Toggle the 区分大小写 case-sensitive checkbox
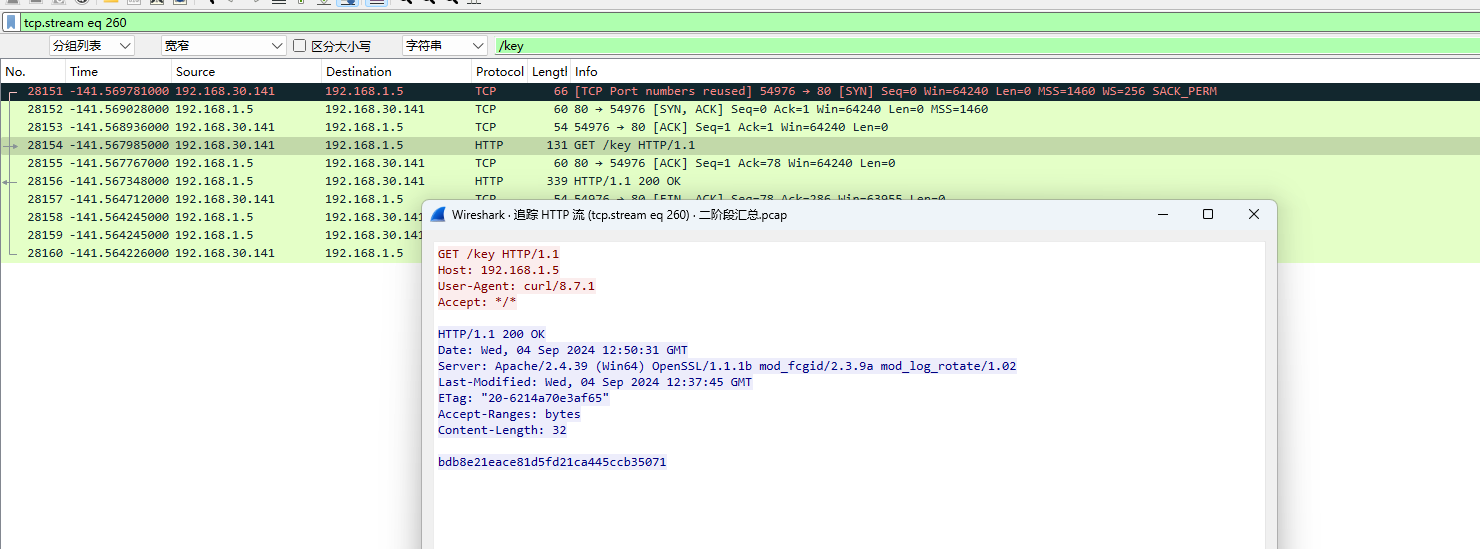The height and width of the screenshot is (549, 1480). point(300,46)
